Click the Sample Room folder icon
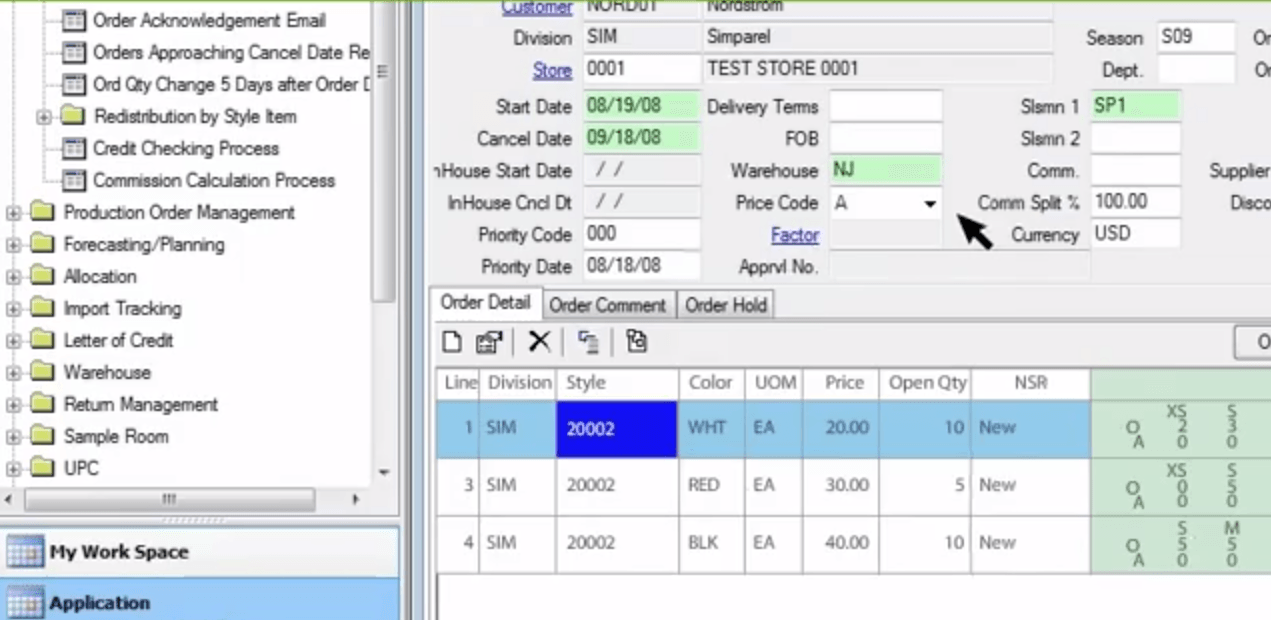The height and width of the screenshot is (620, 1271). point(43,436)
